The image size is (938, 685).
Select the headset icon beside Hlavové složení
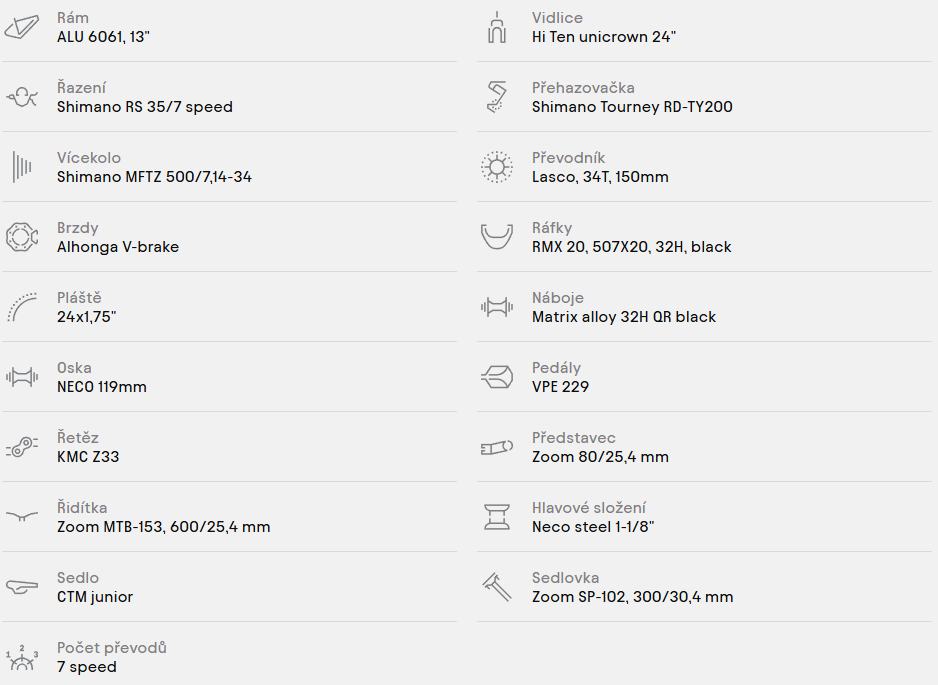click(497, 517)
